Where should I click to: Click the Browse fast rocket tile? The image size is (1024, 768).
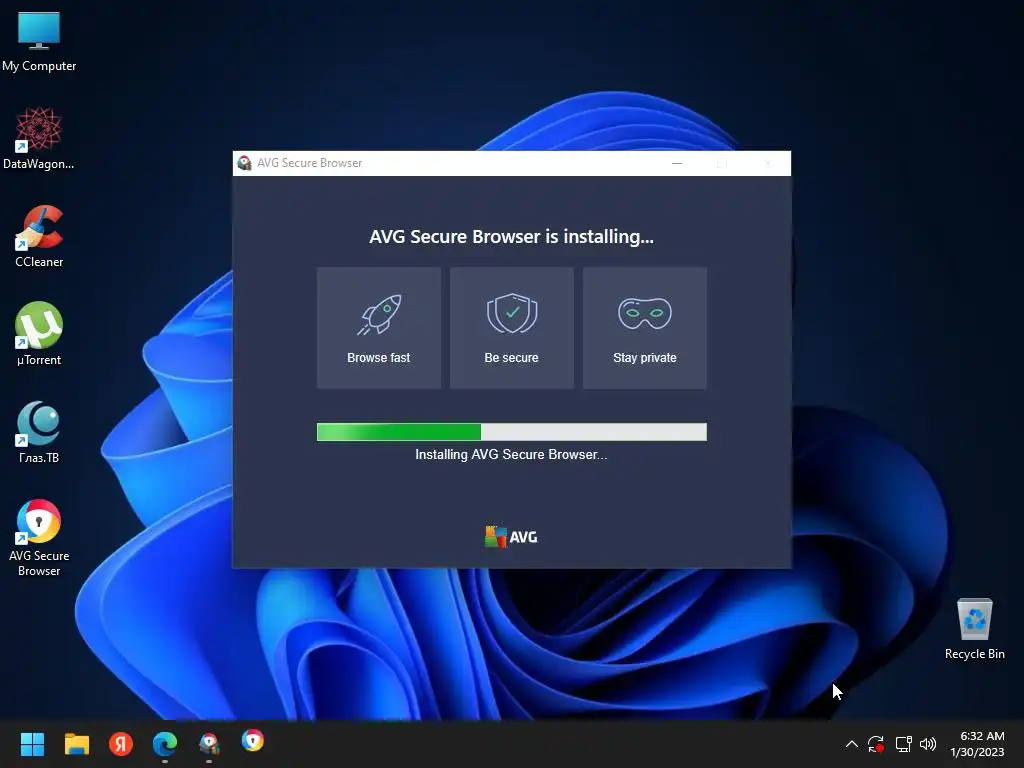[x=379, y=328]
